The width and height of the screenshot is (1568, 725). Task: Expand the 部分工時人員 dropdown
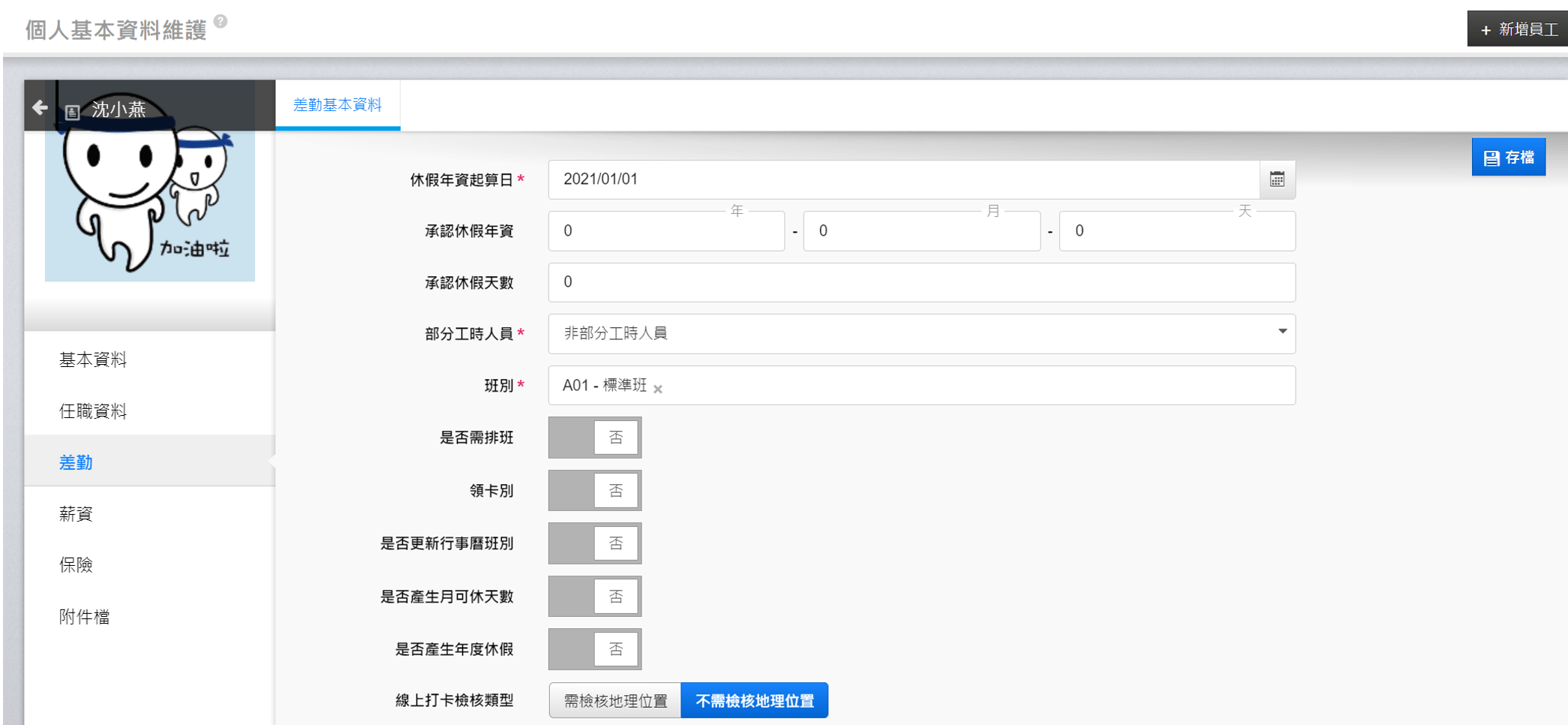tap(921, 334)
